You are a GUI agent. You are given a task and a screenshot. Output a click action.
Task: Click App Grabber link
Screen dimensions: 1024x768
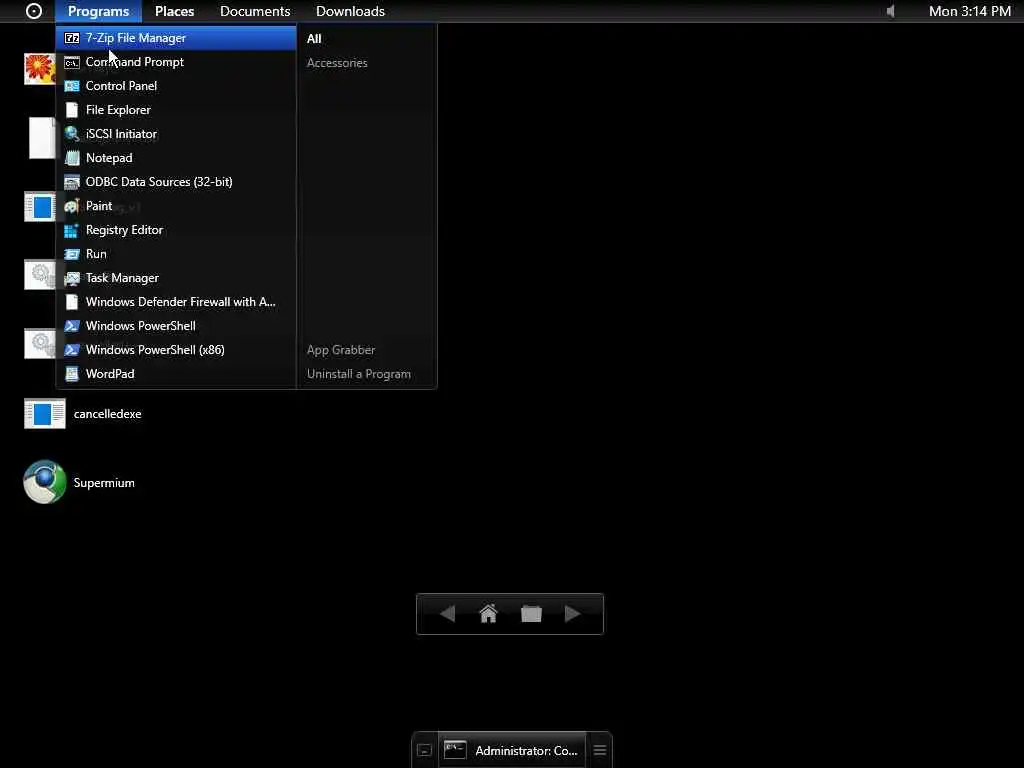coord(341,350)
